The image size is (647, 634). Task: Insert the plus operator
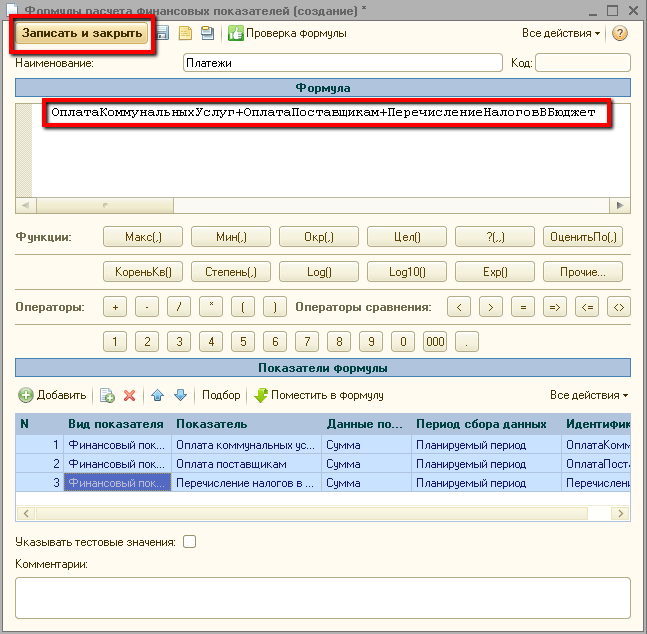[116, 307]
